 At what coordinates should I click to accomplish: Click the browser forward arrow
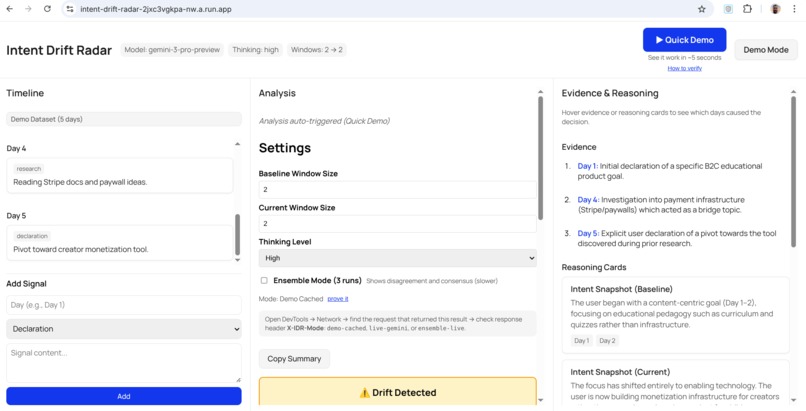28,9
